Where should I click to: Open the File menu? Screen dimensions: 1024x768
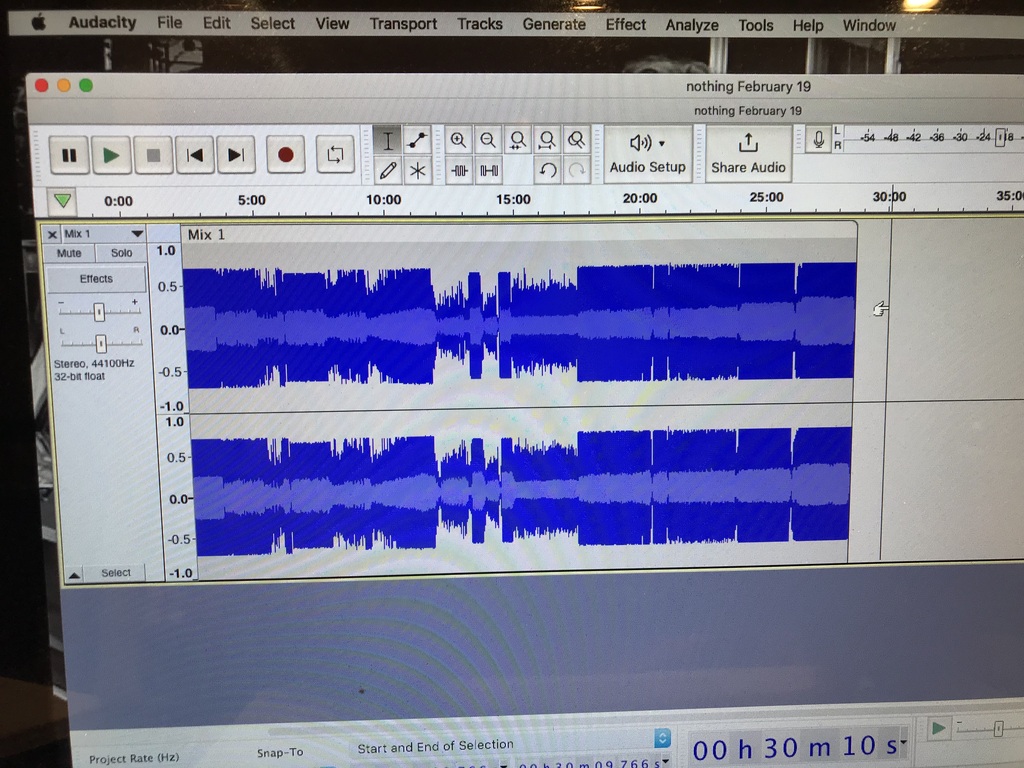[169, 23]
